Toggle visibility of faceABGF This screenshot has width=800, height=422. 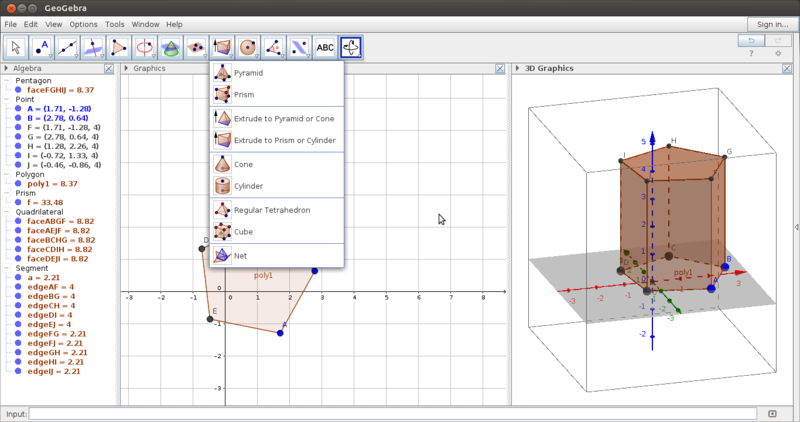tap(18, 221)
